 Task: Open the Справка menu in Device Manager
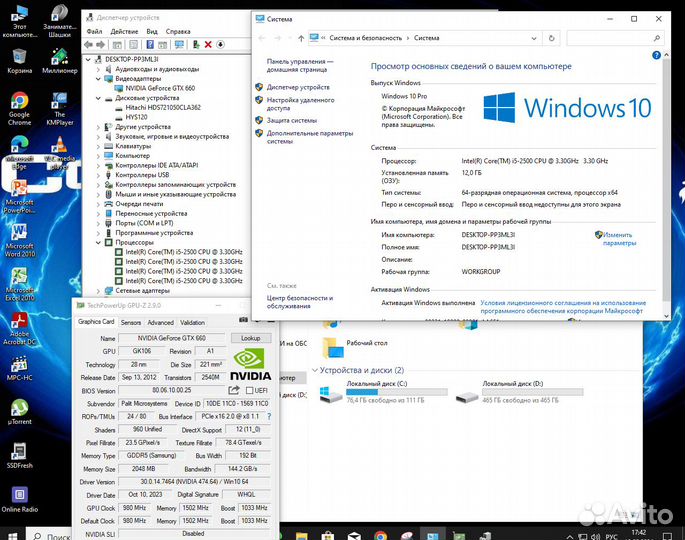(x=178, y=31)
